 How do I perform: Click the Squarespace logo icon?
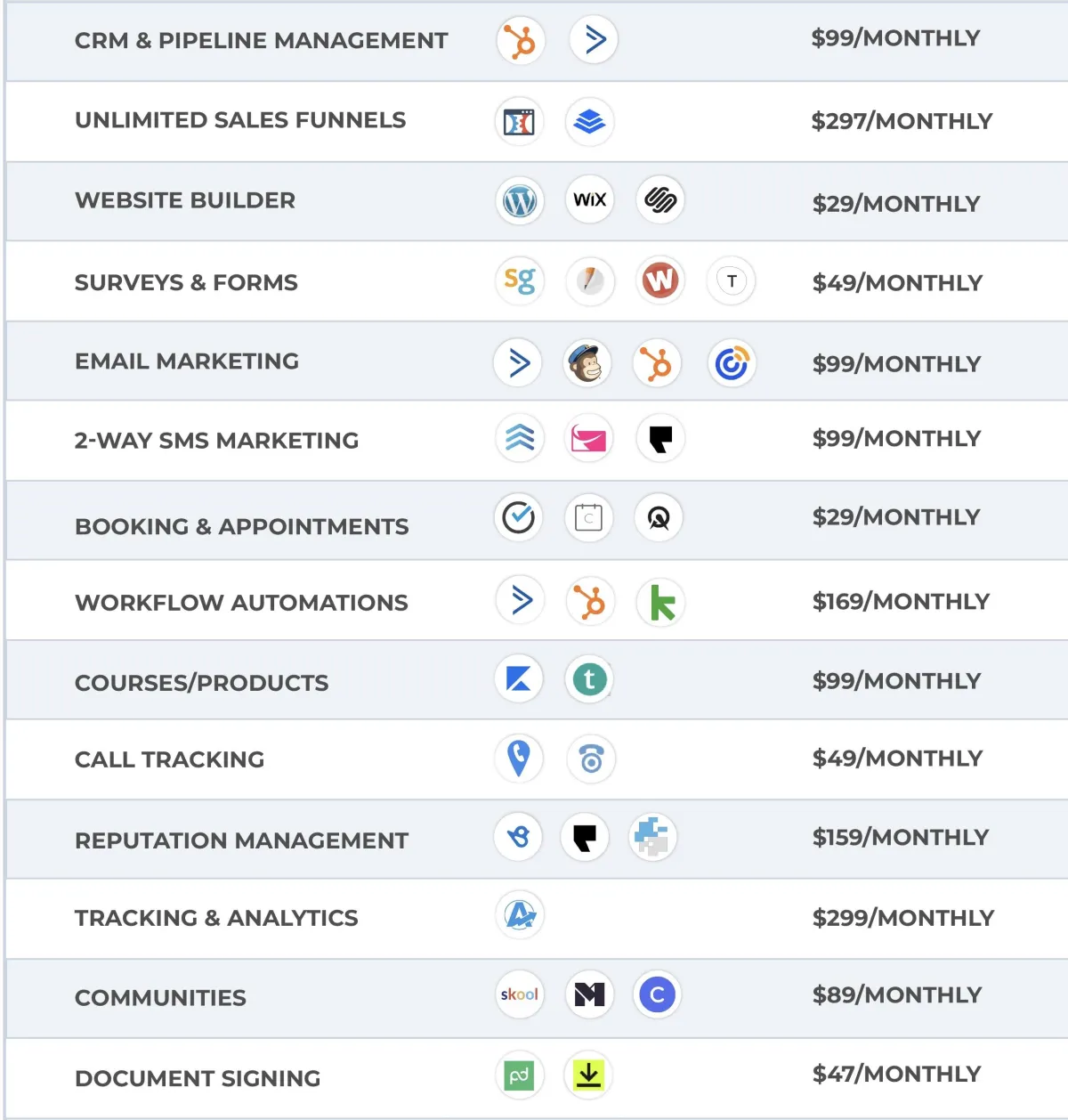click(x=660, y=200)
